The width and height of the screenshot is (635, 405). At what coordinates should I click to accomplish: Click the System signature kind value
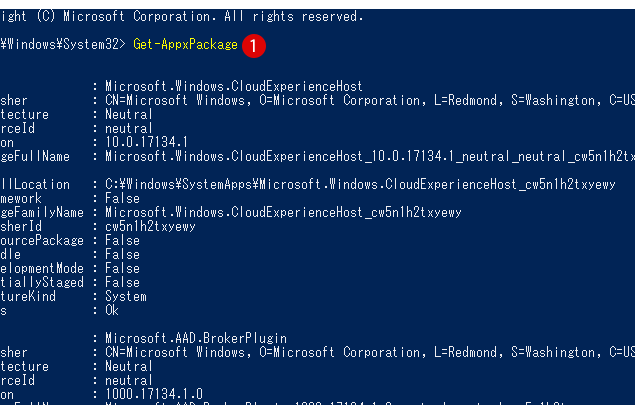click(125, 296)
